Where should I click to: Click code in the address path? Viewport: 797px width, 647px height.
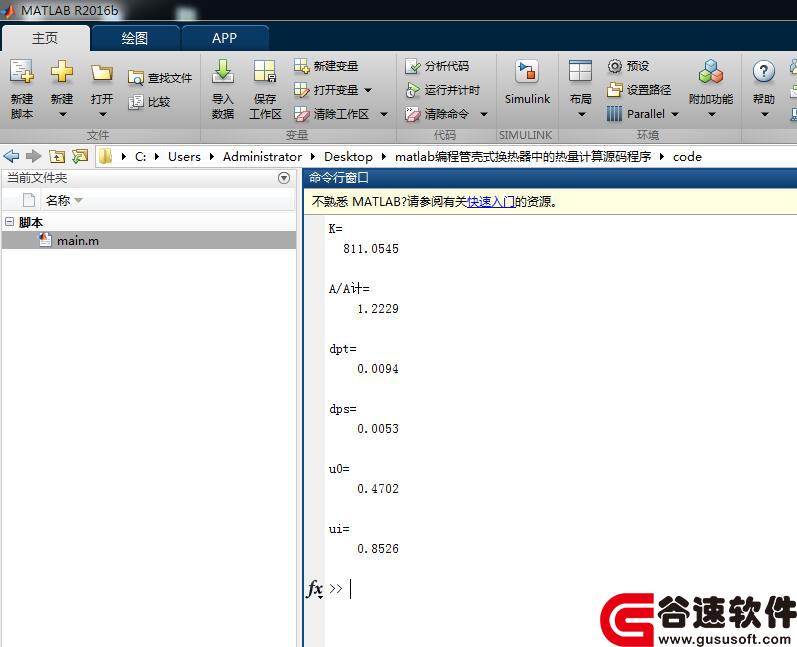click(687, 157)
